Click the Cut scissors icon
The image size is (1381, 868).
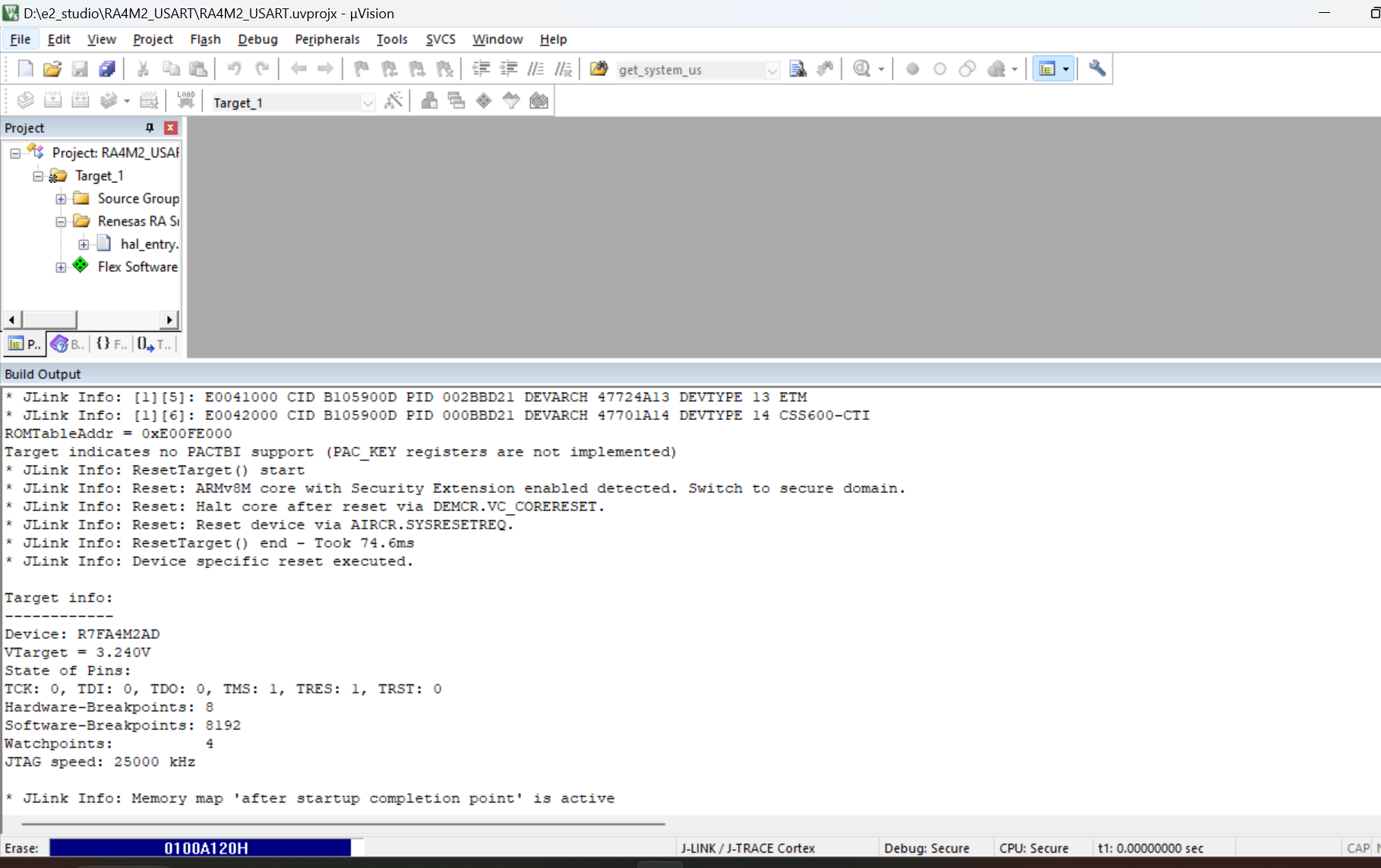click(143, 69)
